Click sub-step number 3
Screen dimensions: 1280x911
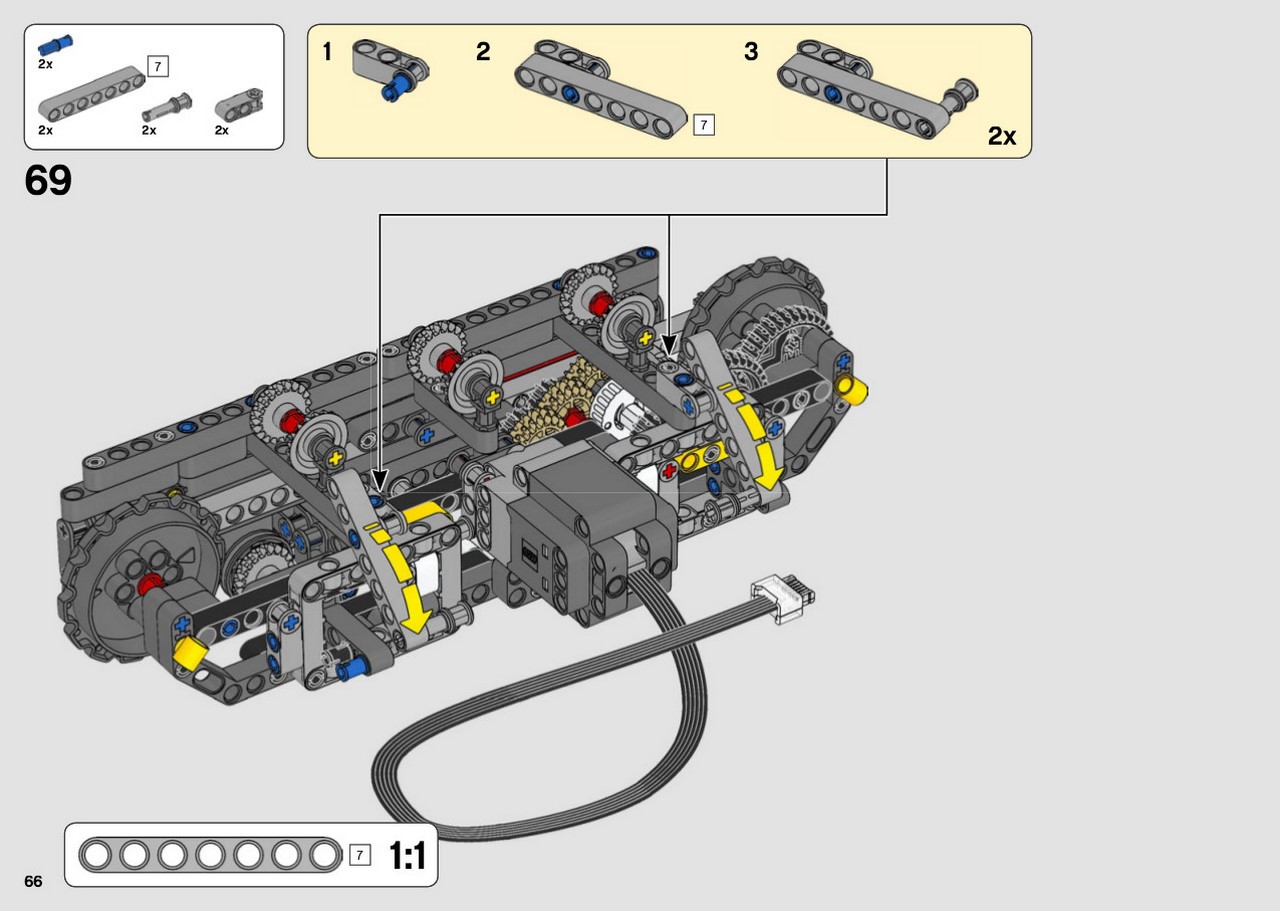coord(751,53)
